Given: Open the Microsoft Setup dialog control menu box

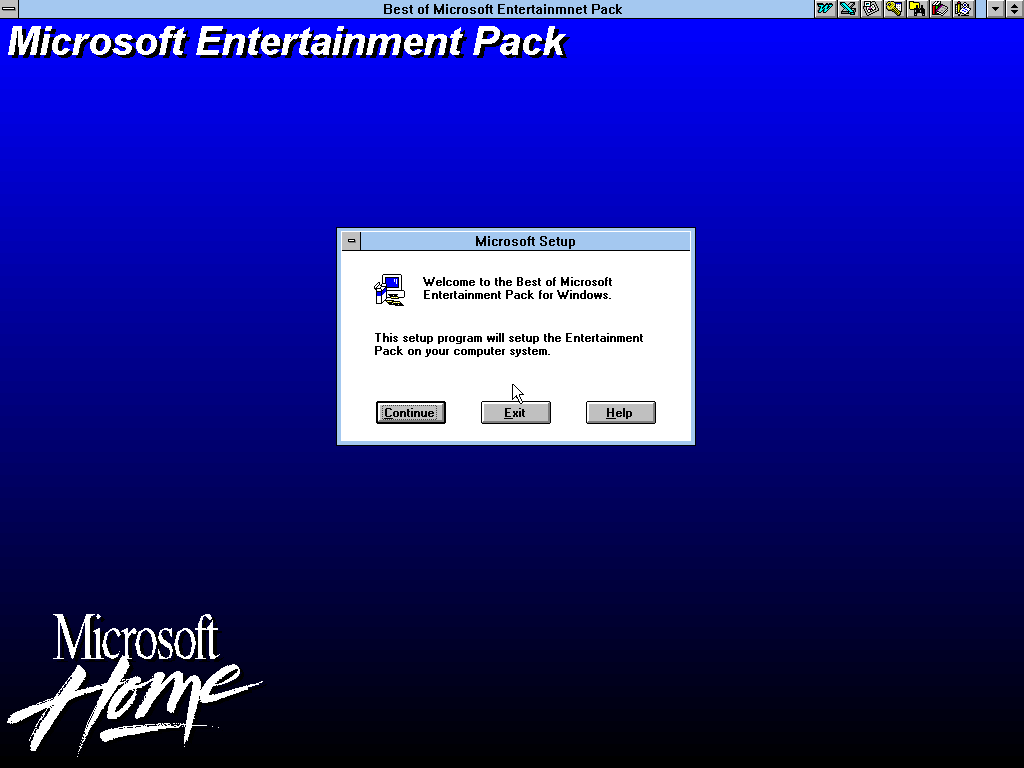Looking at the screenshot, I should pyautogui.click(x=351, y=241).
